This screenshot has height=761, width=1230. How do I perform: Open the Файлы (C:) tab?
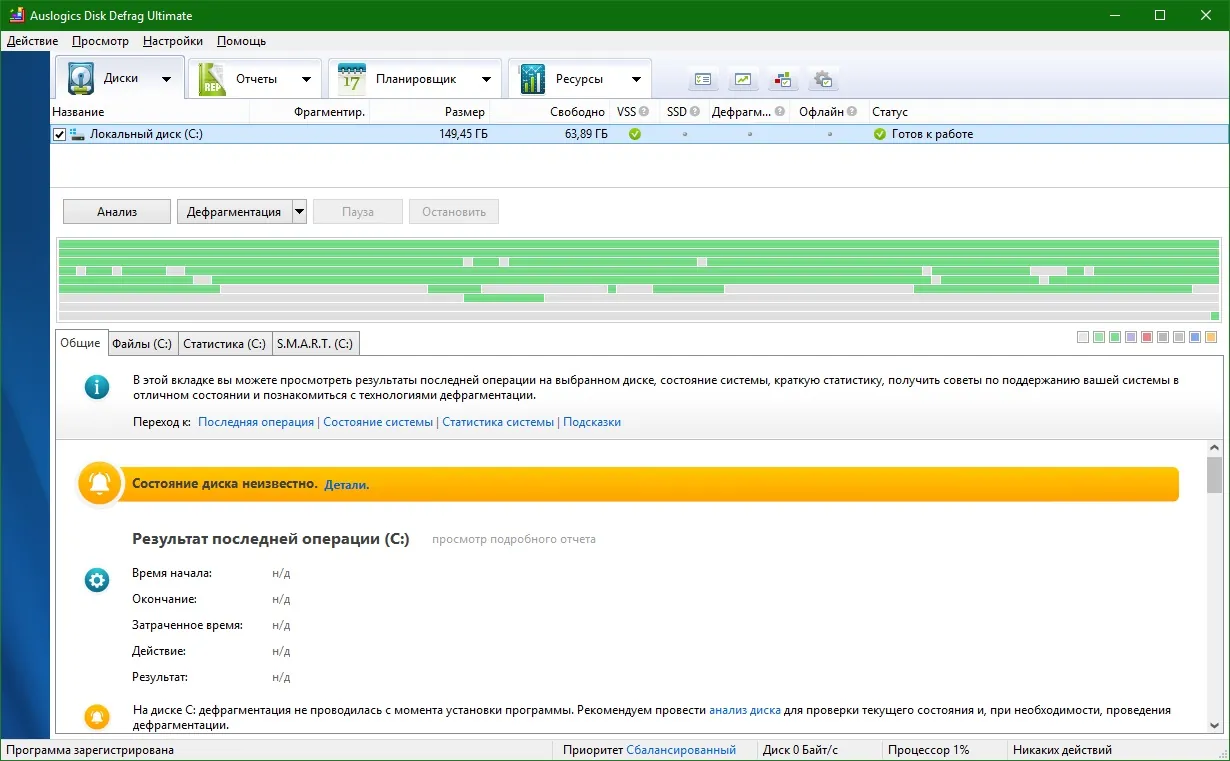coord(142,343)
